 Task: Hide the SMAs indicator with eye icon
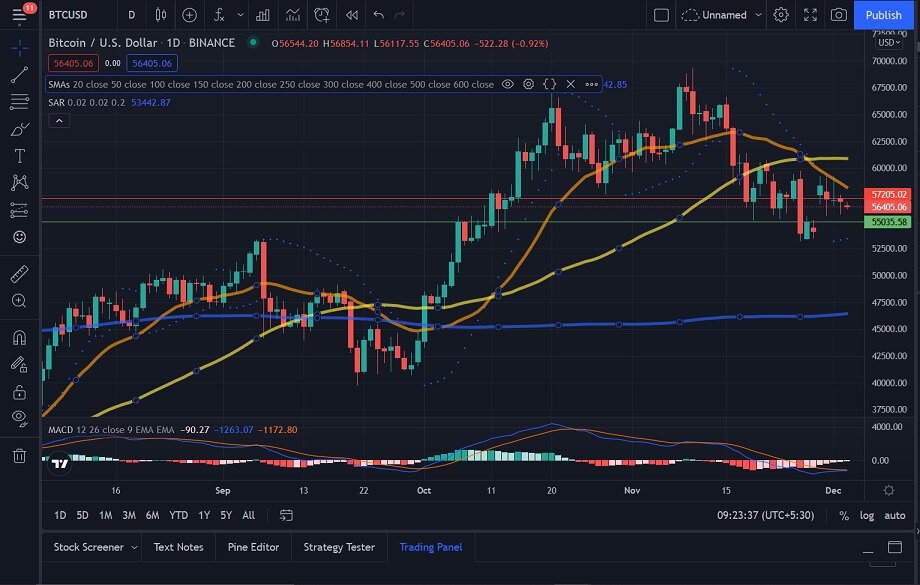[508, 84]
